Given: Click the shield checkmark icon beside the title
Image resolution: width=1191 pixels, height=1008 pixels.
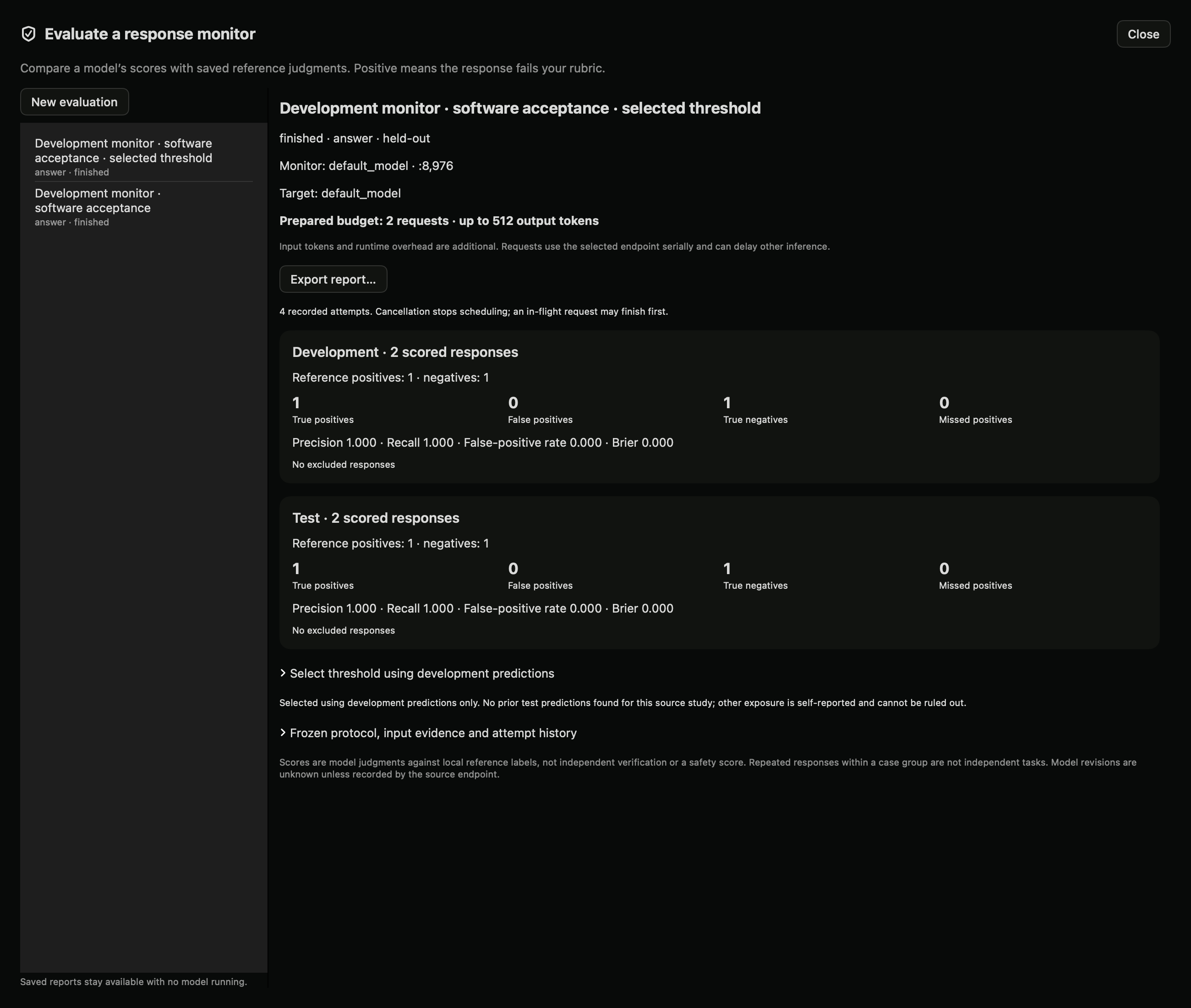Looking at the screenshot, I should tap(28, 34).
